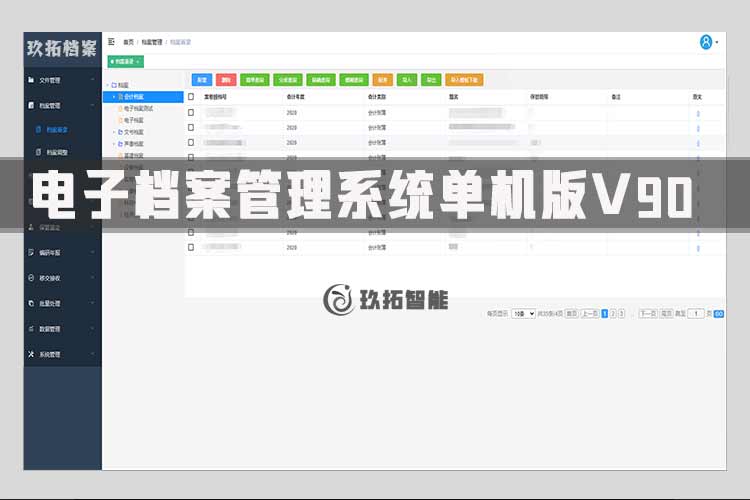Image resolution: width=750 pixels, height=500 pixels.
Task: Click the first green toolbar button after red
Action: click(x=254, y=80)
